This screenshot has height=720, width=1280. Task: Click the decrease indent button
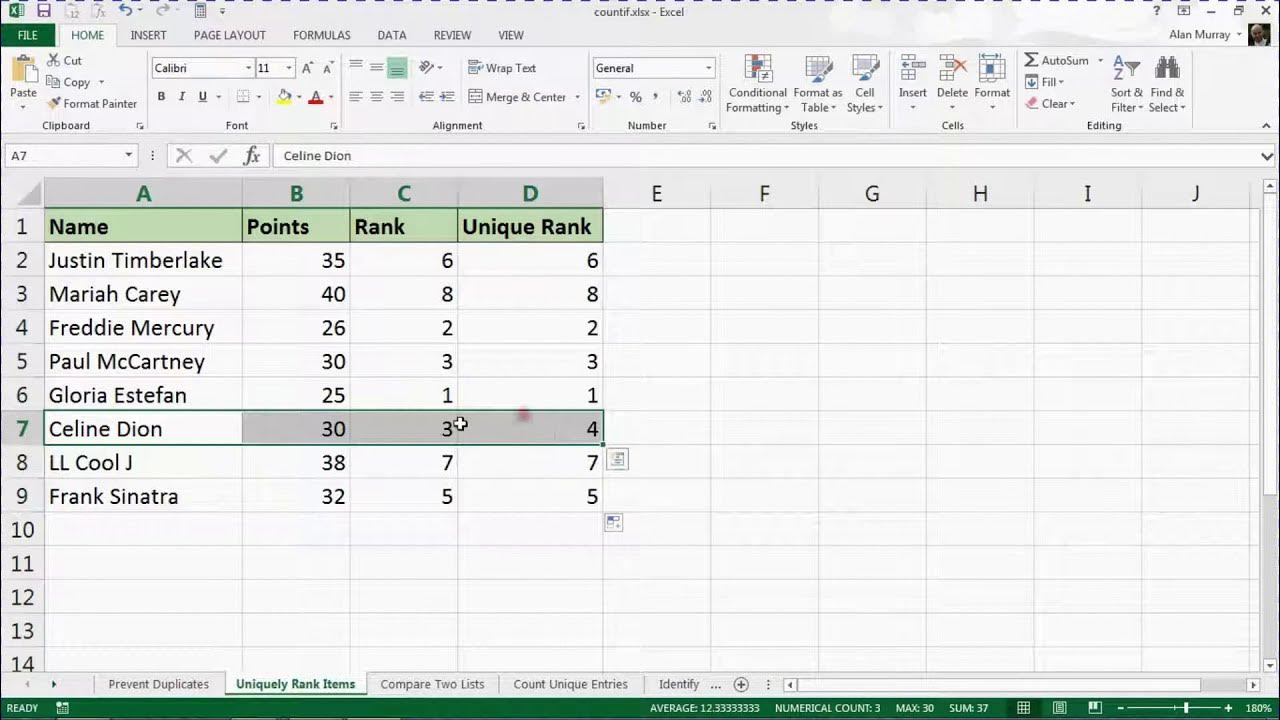point(427,97)
